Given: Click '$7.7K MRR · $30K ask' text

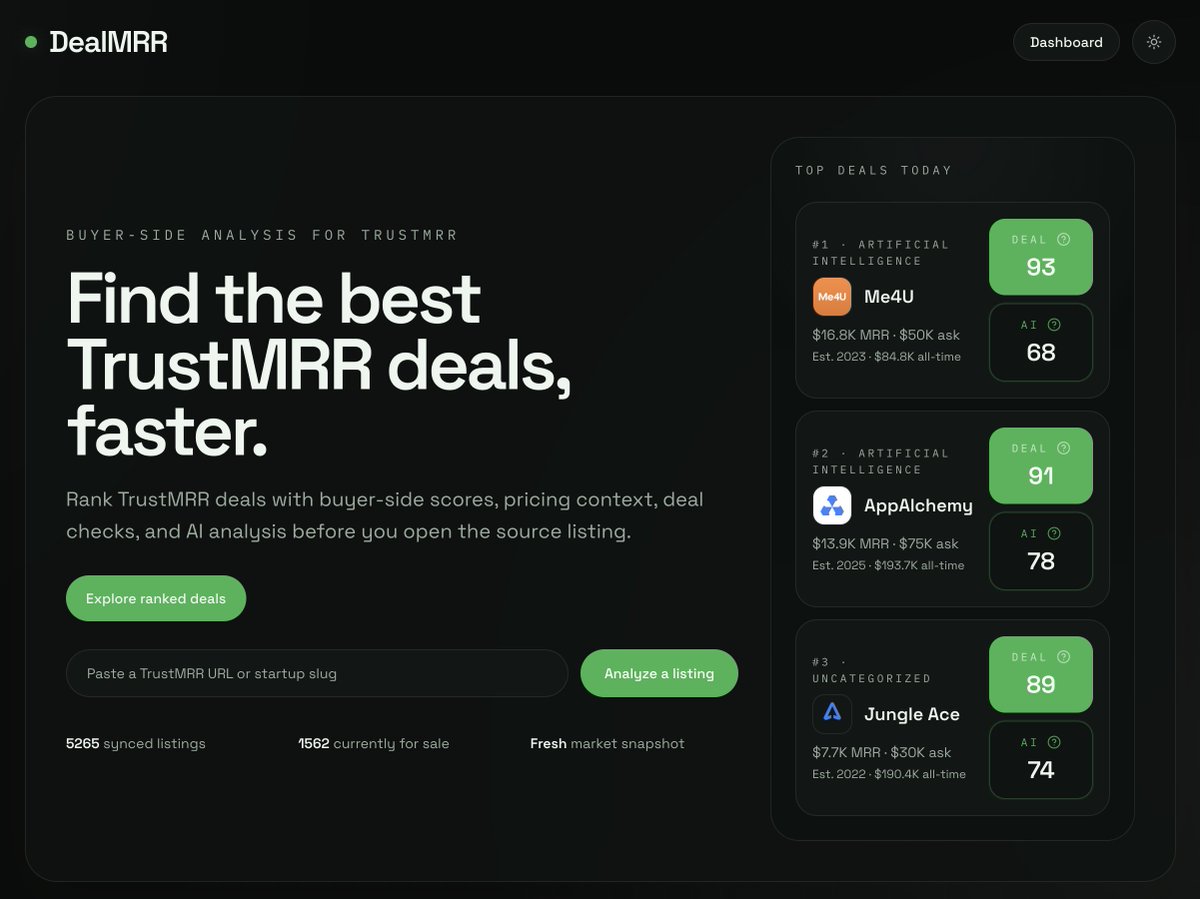Looking at the screenshot, I should pyautogui.click(x=881, y=752).
